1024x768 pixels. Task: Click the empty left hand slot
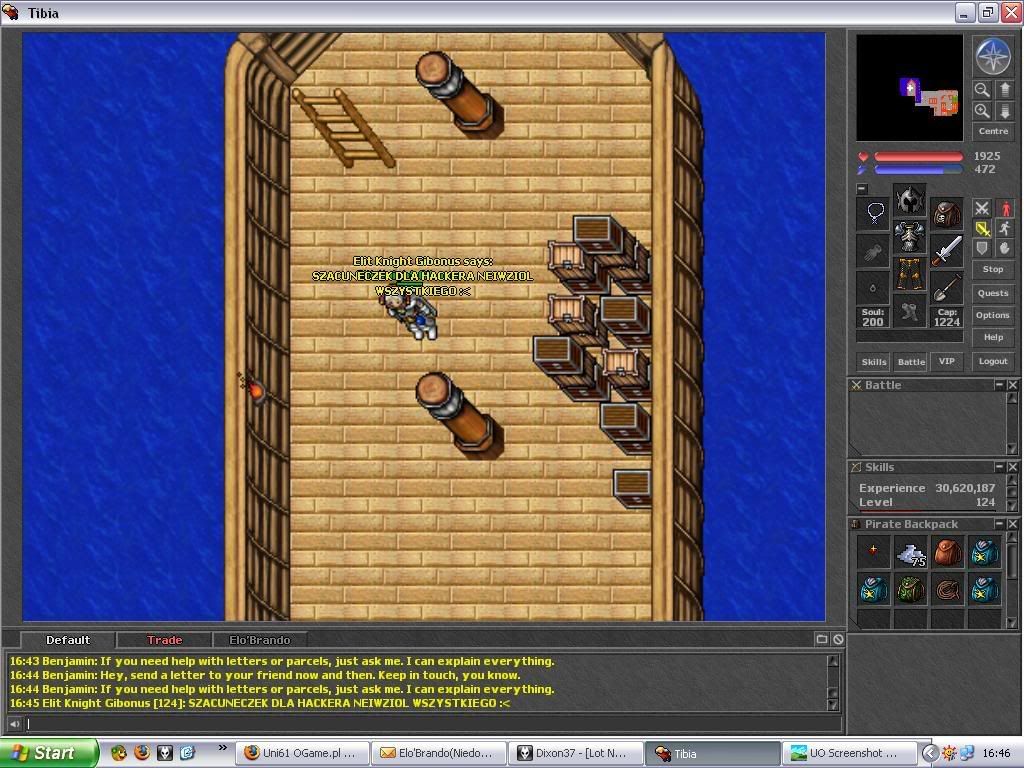pos(873,251)
